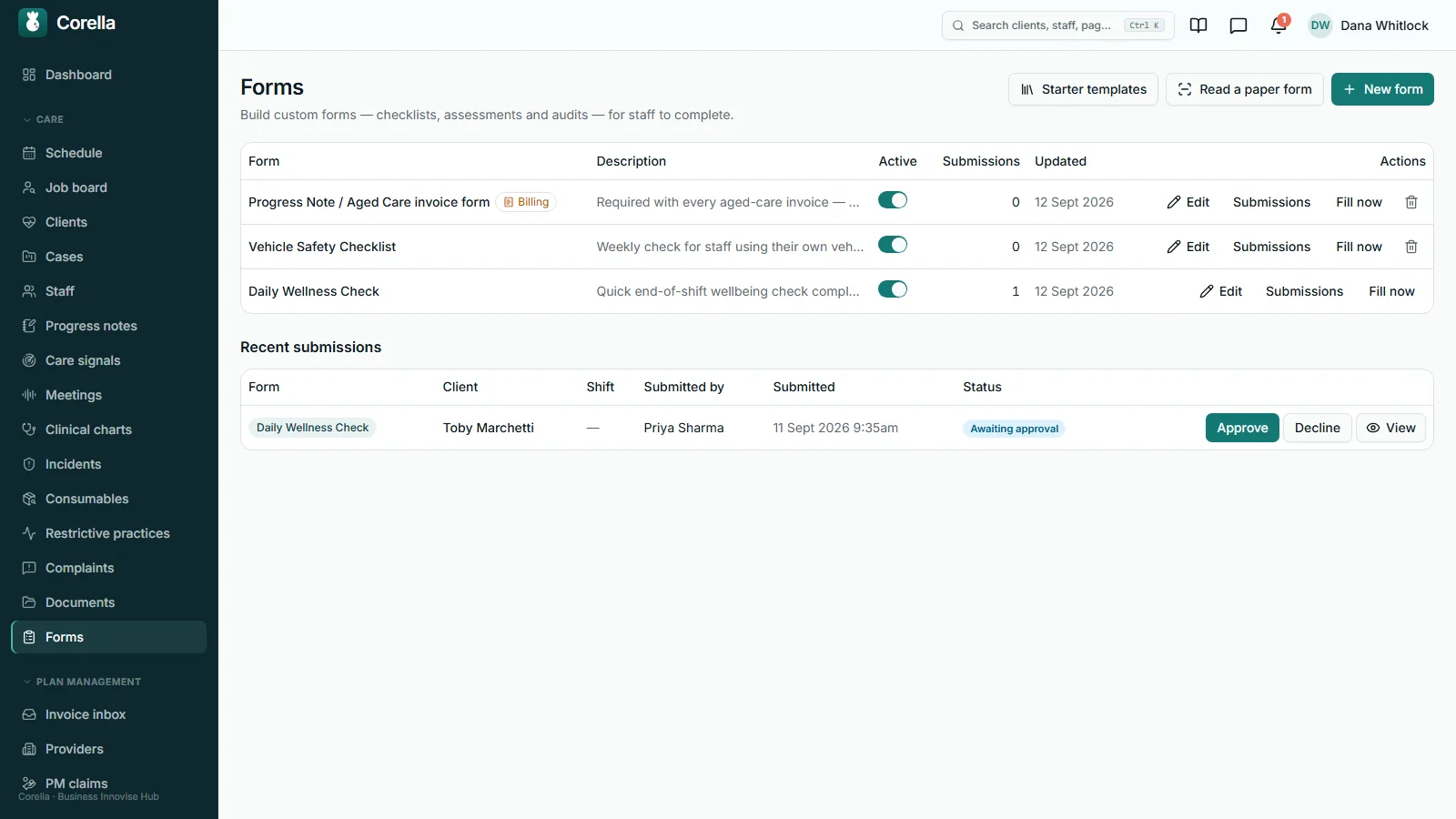
Task: Open Job board page
Action: point(109,187)
